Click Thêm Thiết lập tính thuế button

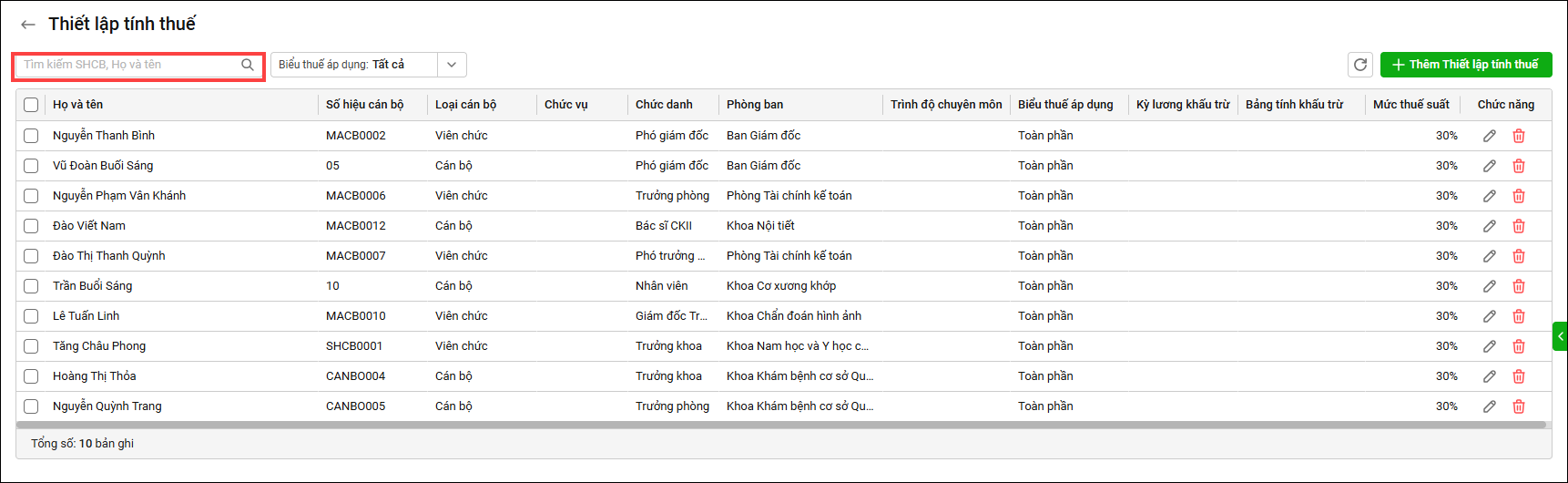tap(1465, 65)
